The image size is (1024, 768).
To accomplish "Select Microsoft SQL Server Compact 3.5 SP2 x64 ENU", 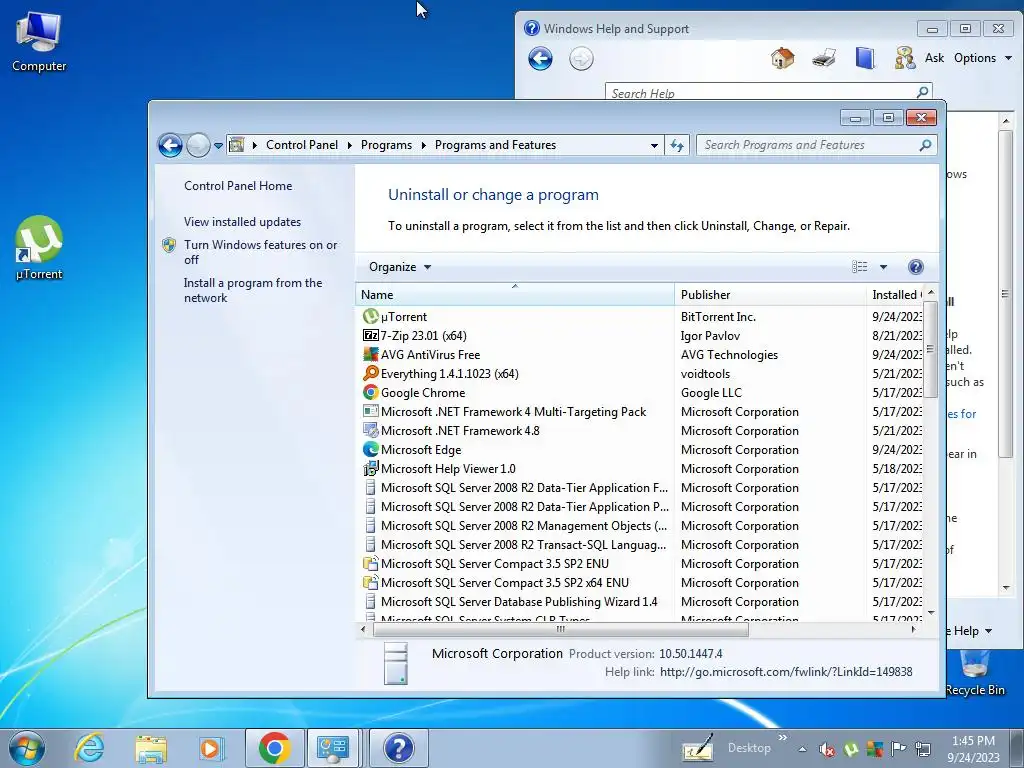I will coord(505,583).
